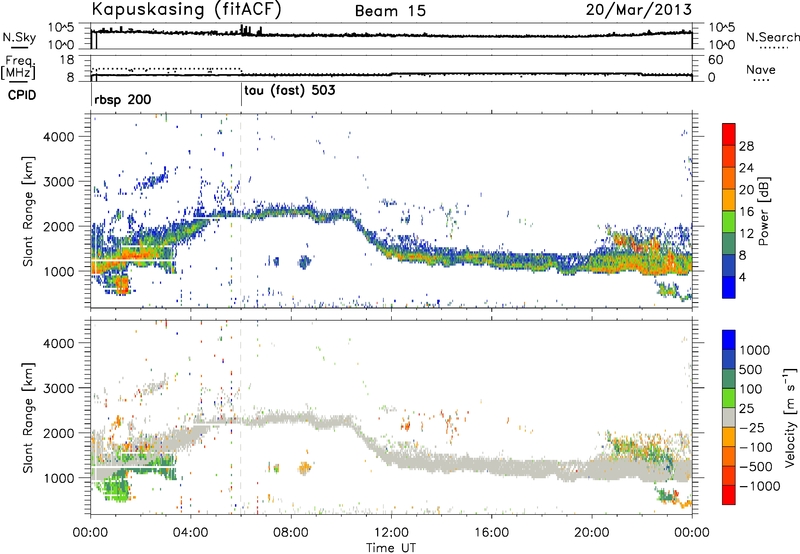Screen dimensions: 800x554
Task: Click the 'rbsp 200' CPID marker
Action: [122, 99]
